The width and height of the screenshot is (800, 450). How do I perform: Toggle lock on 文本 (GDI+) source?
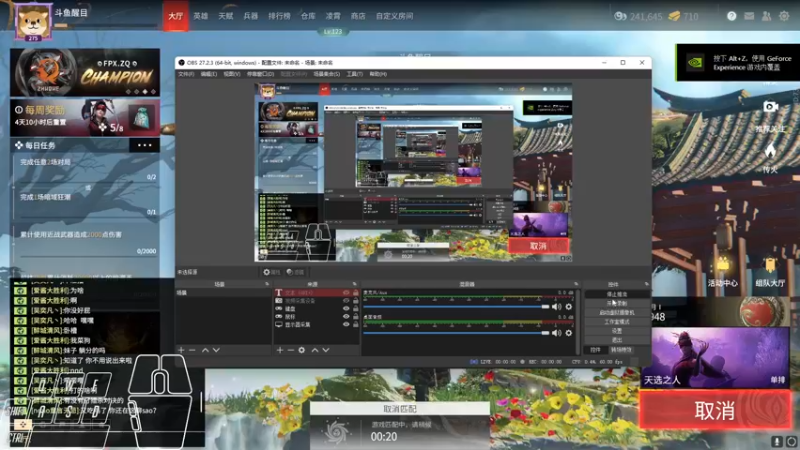[356, 293]
